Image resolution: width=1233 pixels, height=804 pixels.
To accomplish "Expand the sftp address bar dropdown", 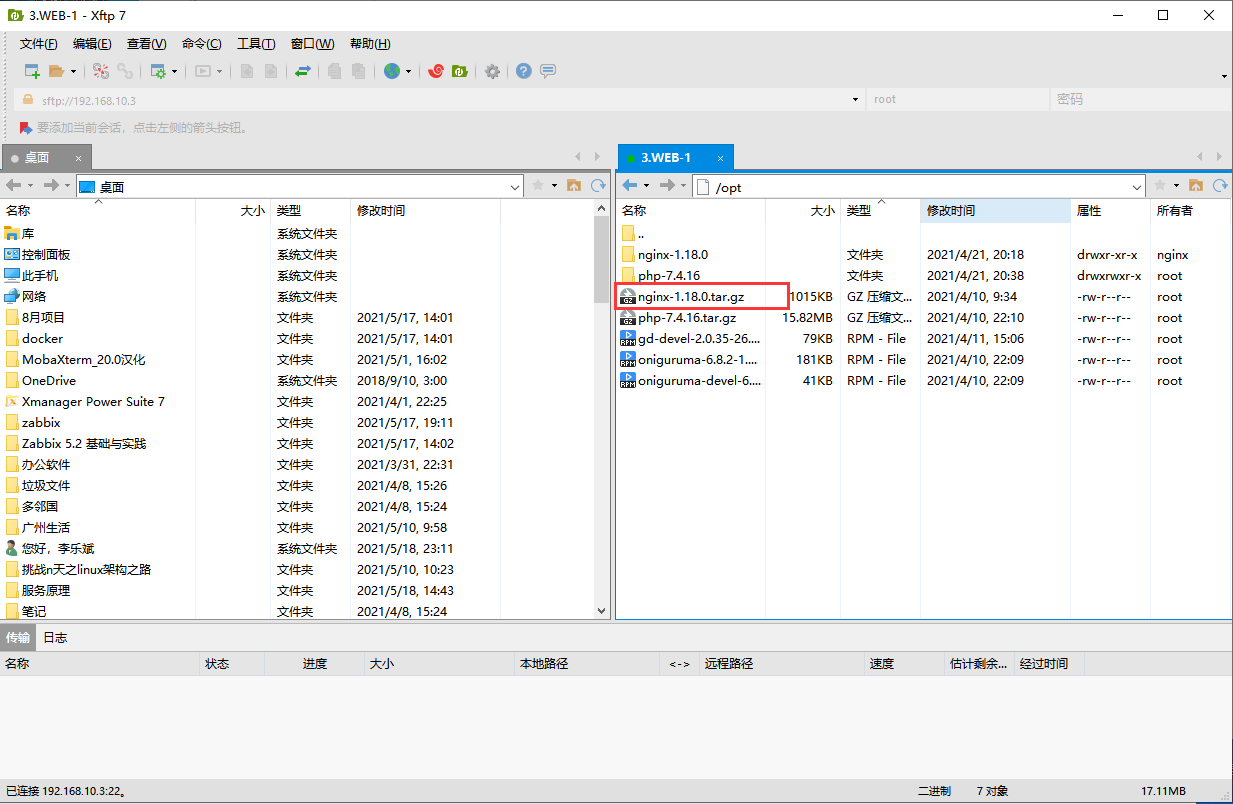I will click(855, 100).
